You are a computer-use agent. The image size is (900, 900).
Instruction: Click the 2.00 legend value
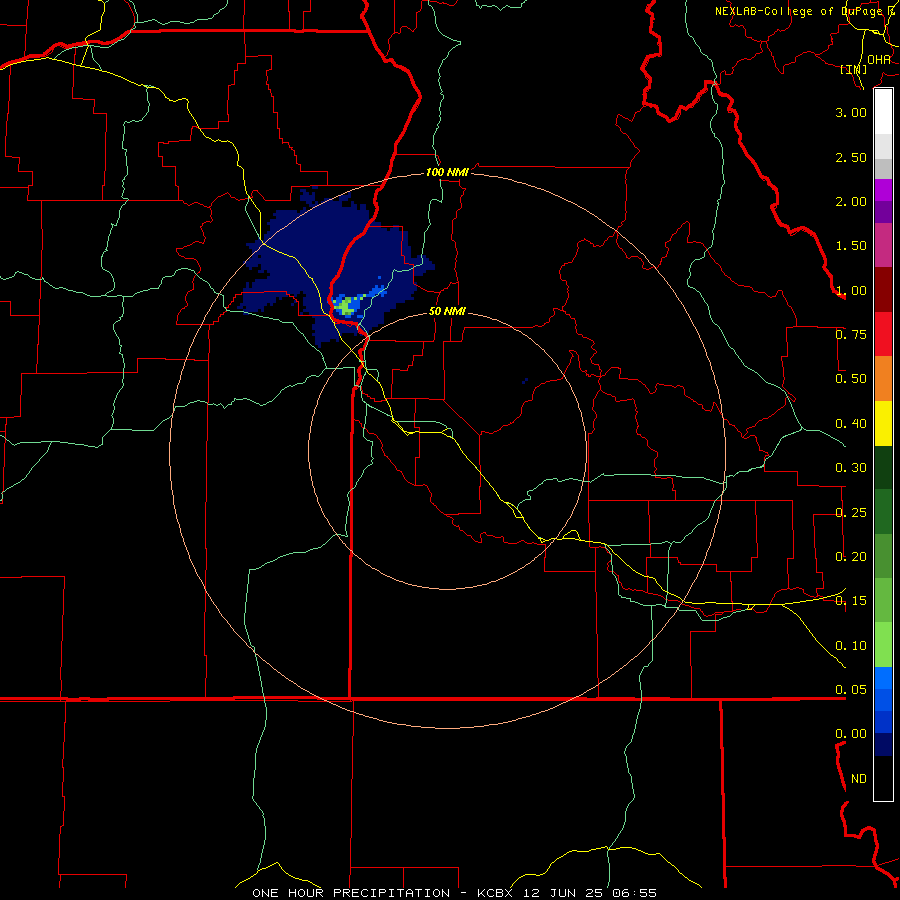tap(851, 201)
